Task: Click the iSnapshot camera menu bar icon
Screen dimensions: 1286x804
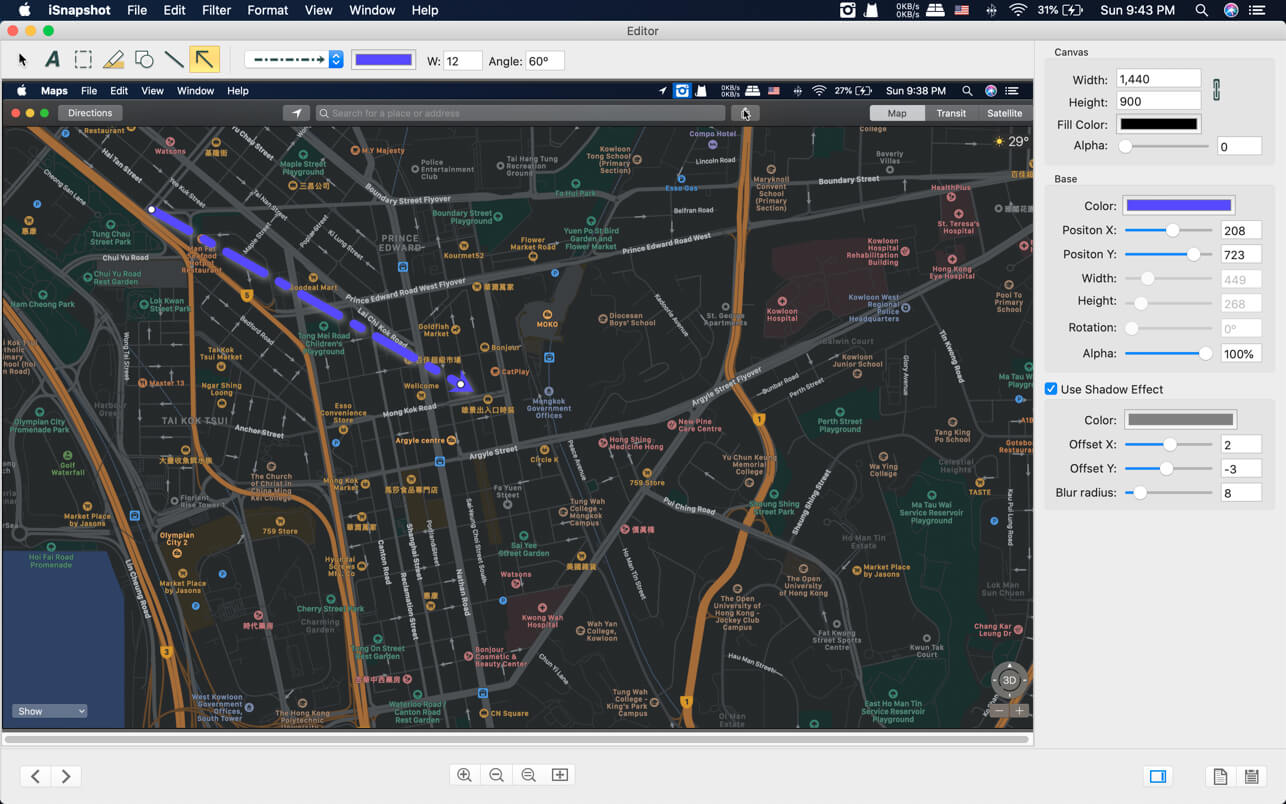Action: click(847, 10)
